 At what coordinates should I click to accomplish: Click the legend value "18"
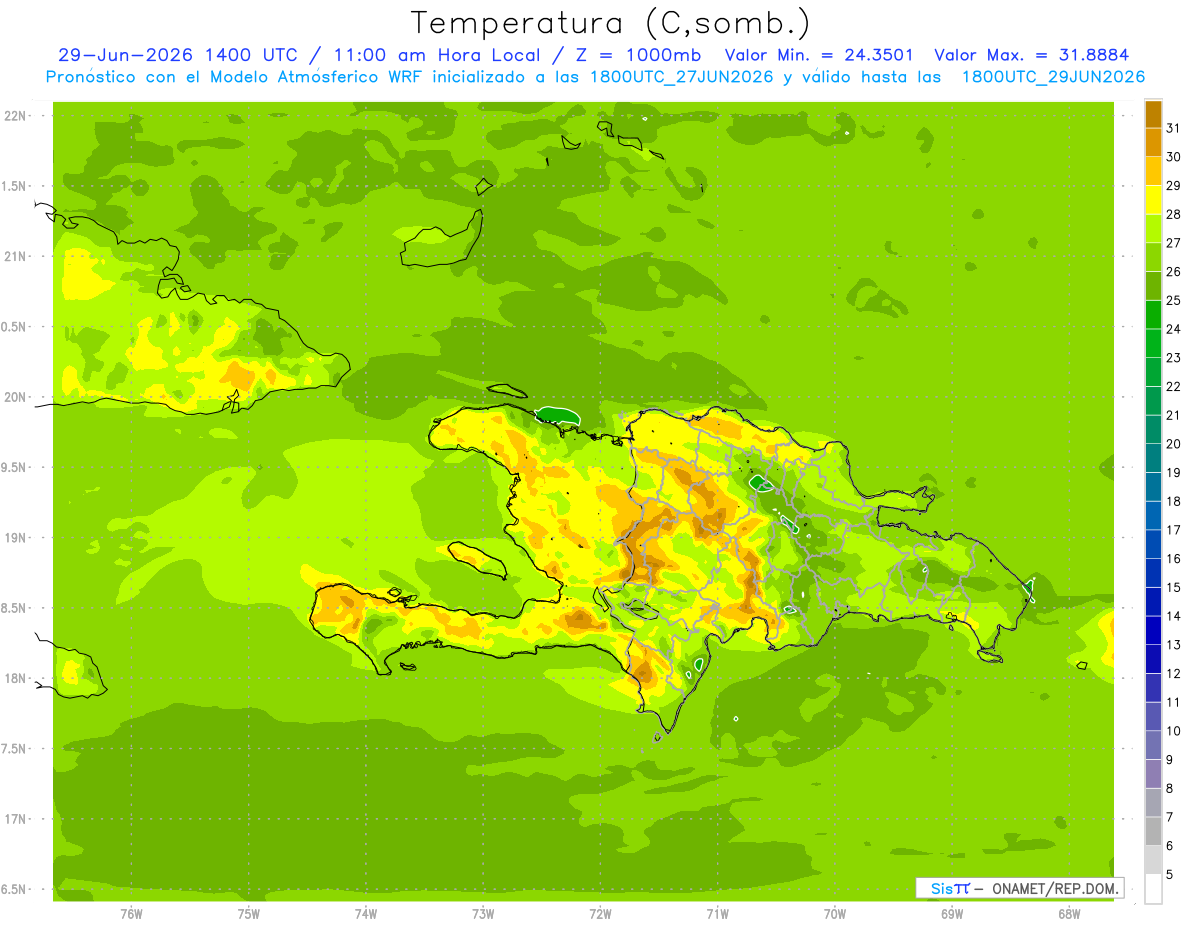click(x=1174, y=502)
